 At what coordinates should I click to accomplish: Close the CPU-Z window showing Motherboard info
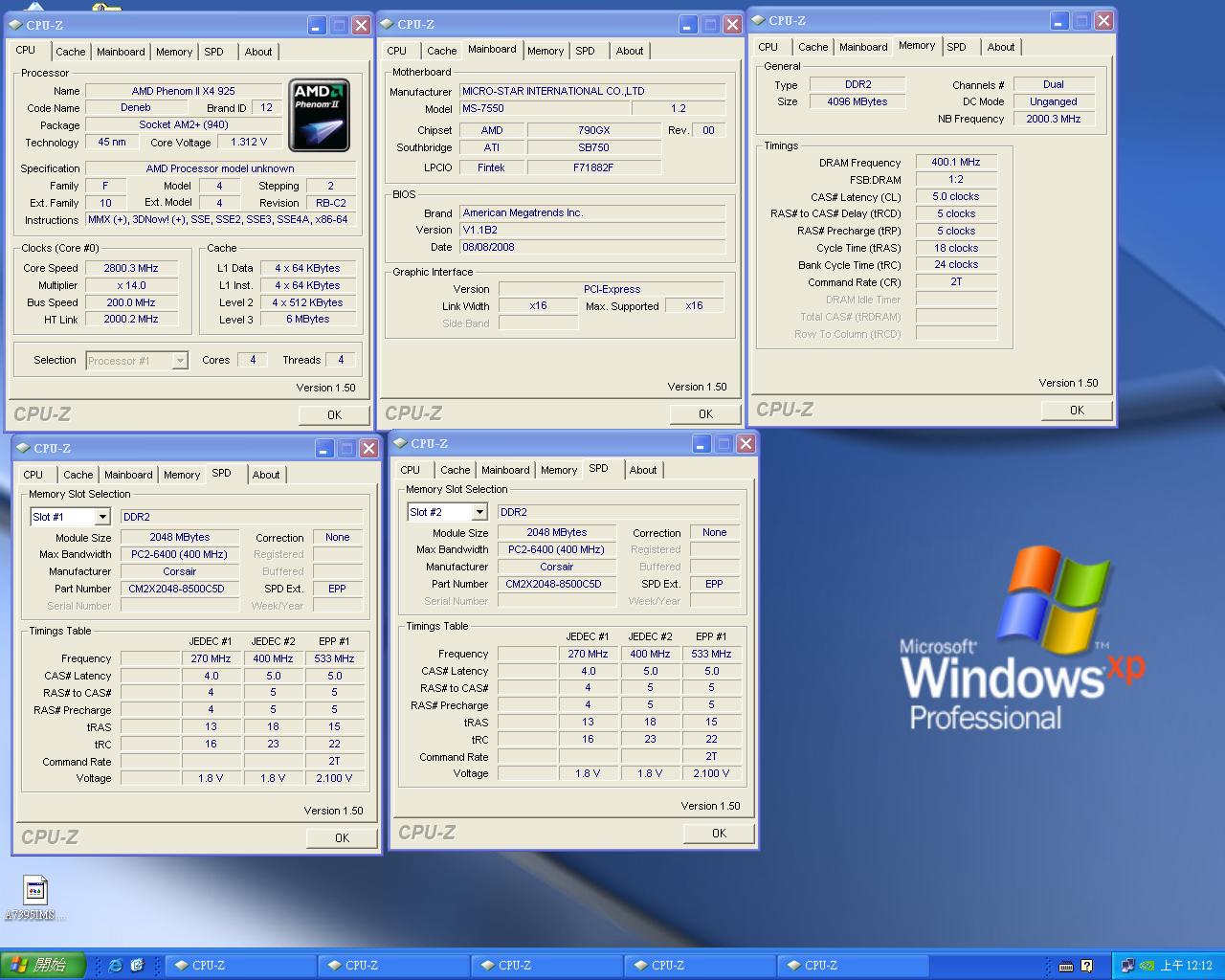(x=732, y=25)
